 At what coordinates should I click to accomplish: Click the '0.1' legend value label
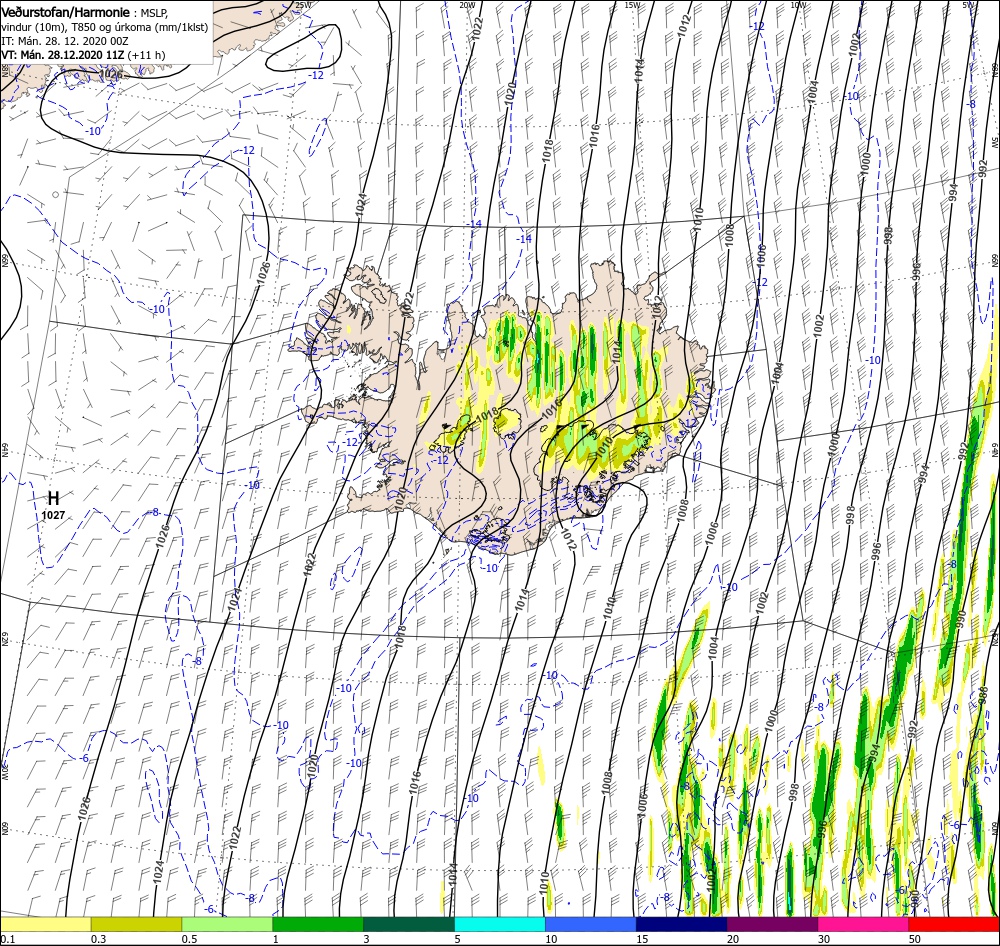pyautogui.click(x=7, y=939)
